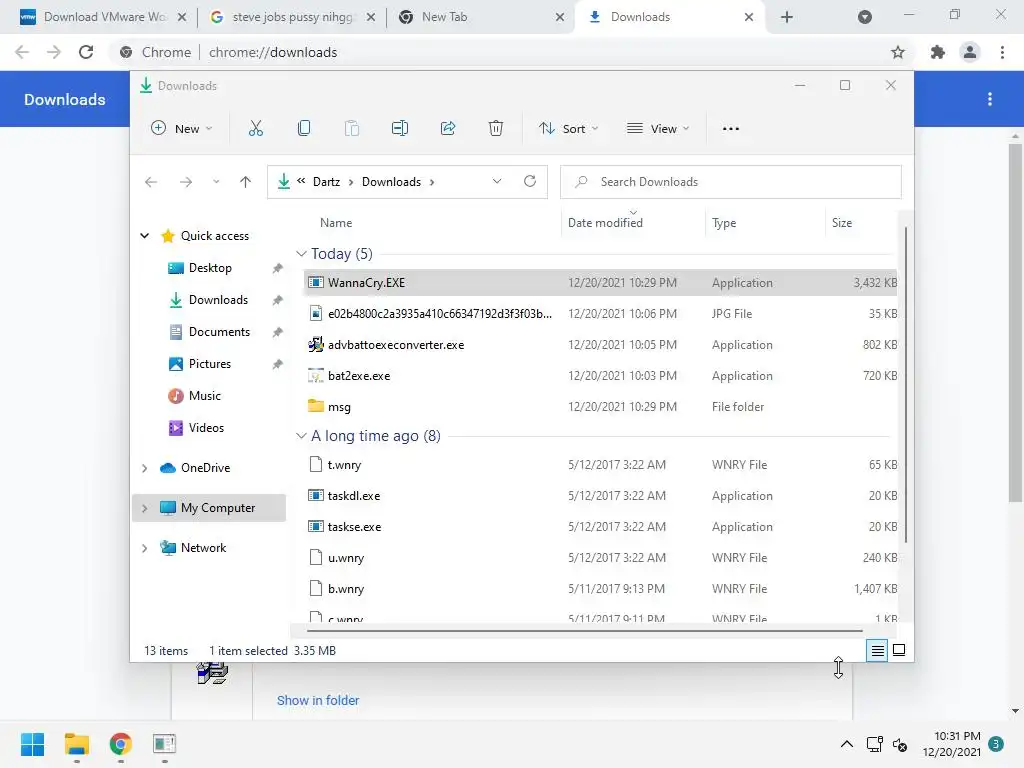Bookmark this page with Chrome's star icon
The width and height of the screenshot is (1024, 768).
point(898,52)
